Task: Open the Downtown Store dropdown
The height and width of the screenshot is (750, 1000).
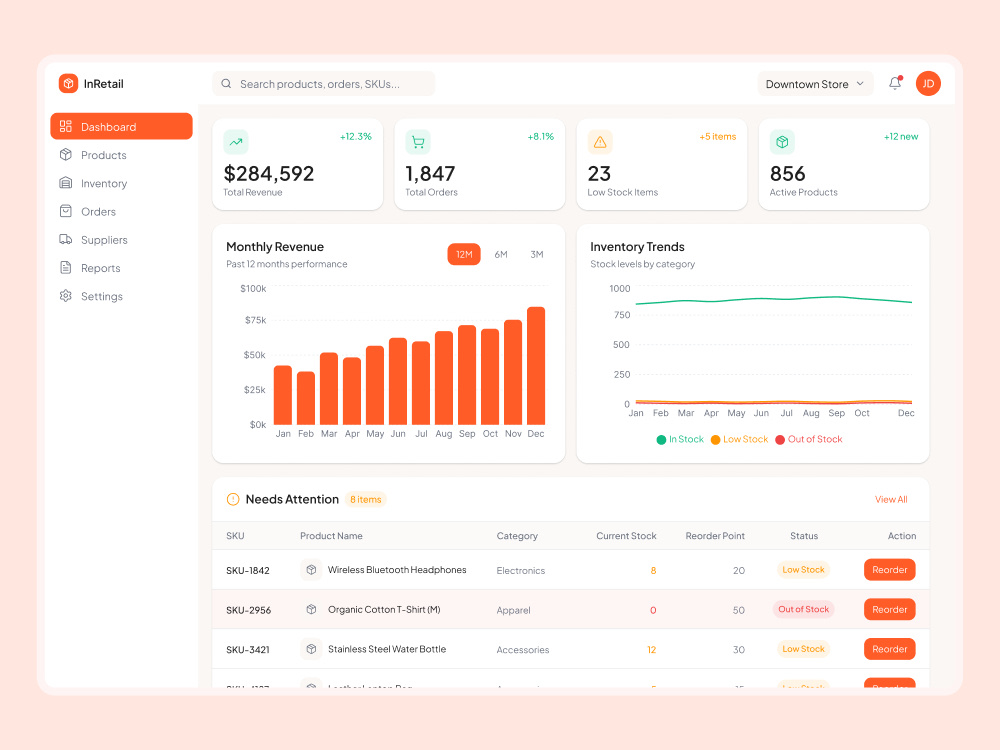Action: click(x=815, y=84)
